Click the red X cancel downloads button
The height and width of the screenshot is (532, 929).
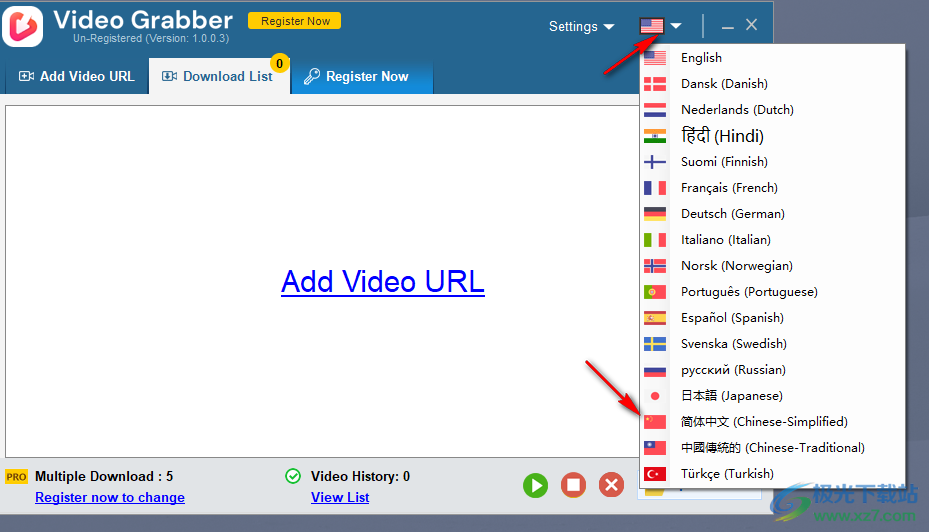click(x=611, y=485)
